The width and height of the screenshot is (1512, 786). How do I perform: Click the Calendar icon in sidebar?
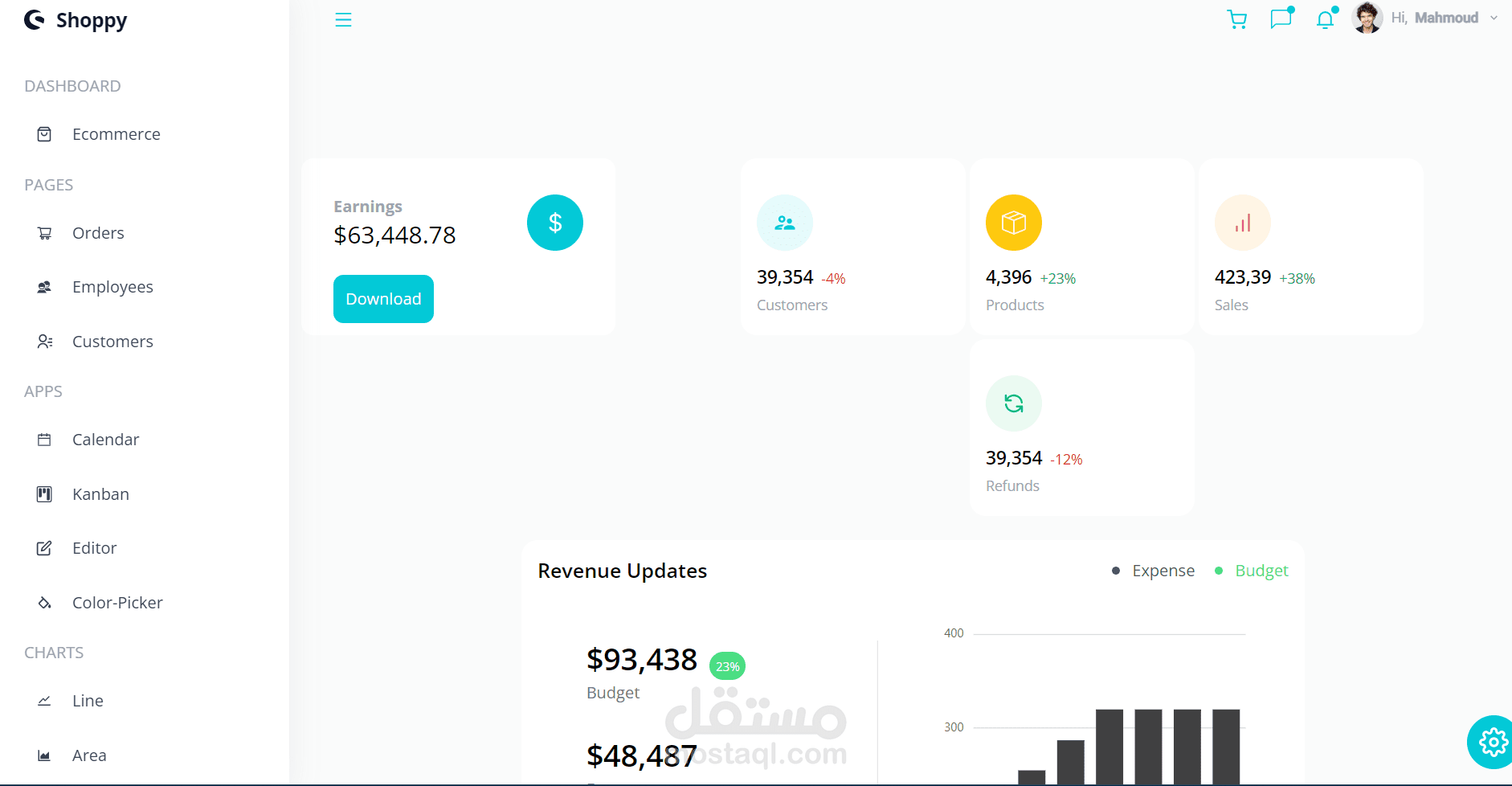pos(44,440)
